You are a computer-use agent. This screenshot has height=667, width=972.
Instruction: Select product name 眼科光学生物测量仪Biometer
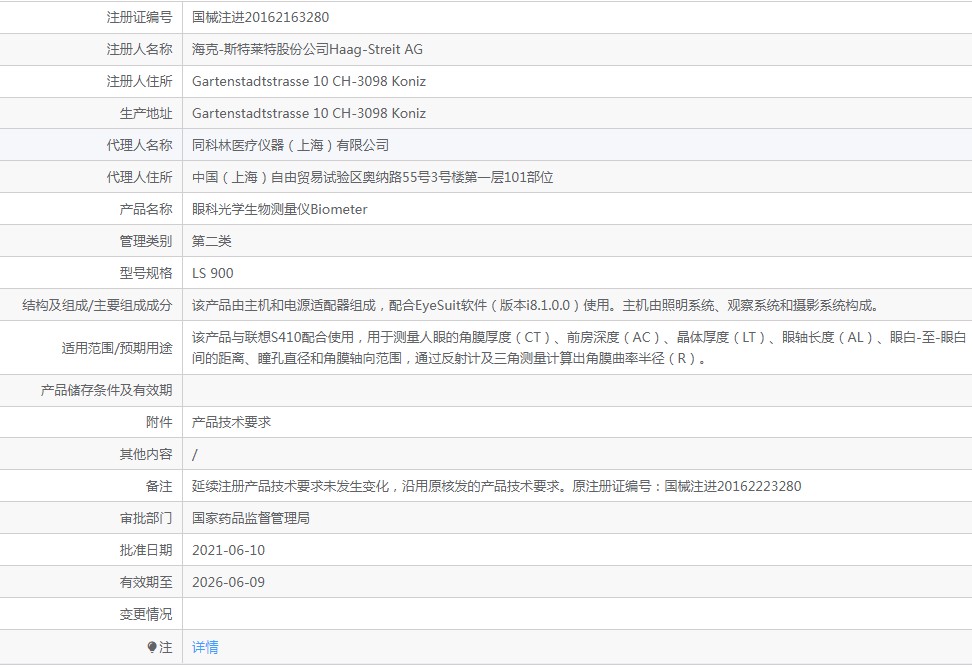[x=280, y=210]
